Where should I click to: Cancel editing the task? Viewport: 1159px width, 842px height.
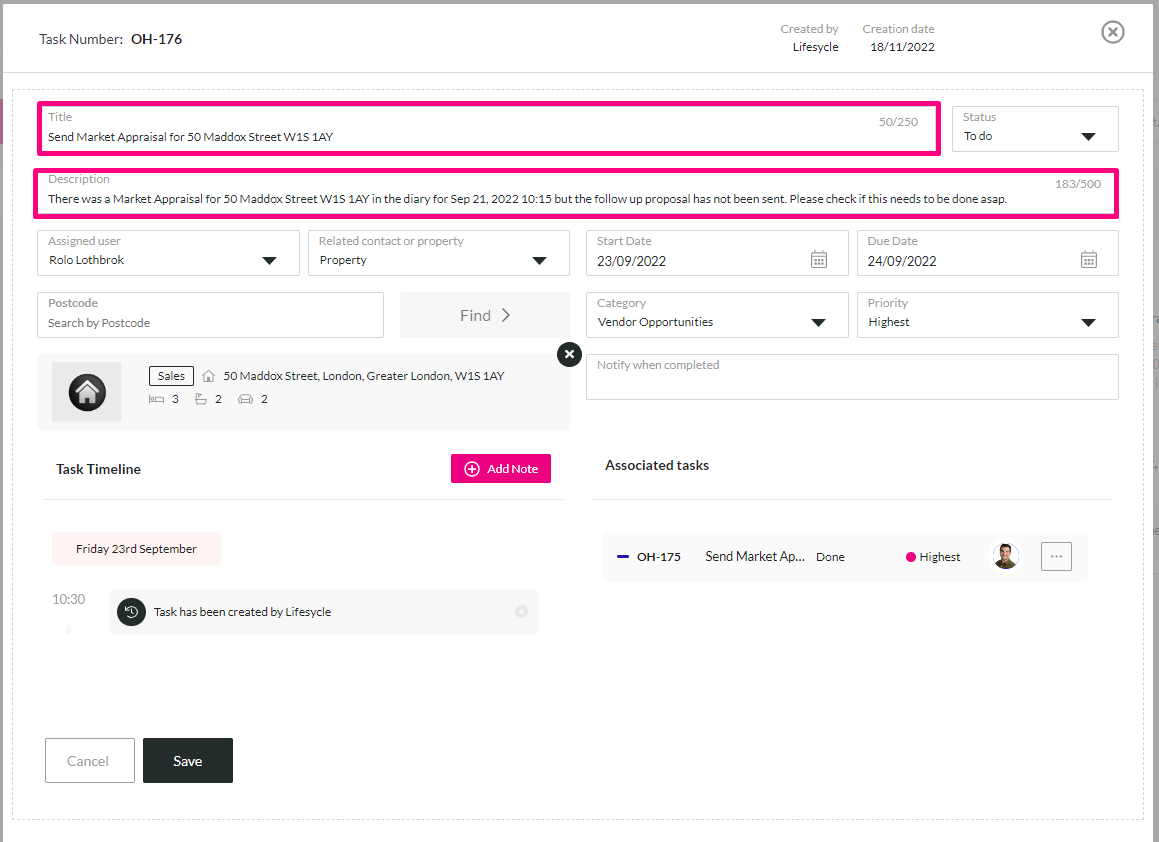pos(89,760)
